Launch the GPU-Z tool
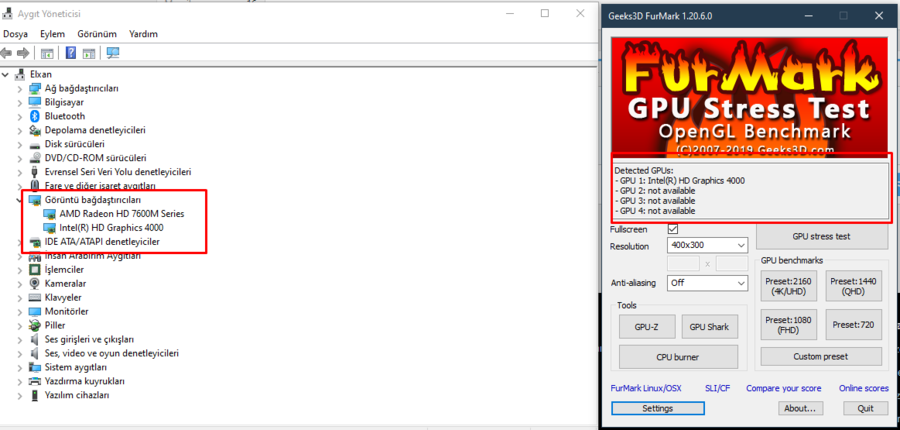 (x=646, y=327)
